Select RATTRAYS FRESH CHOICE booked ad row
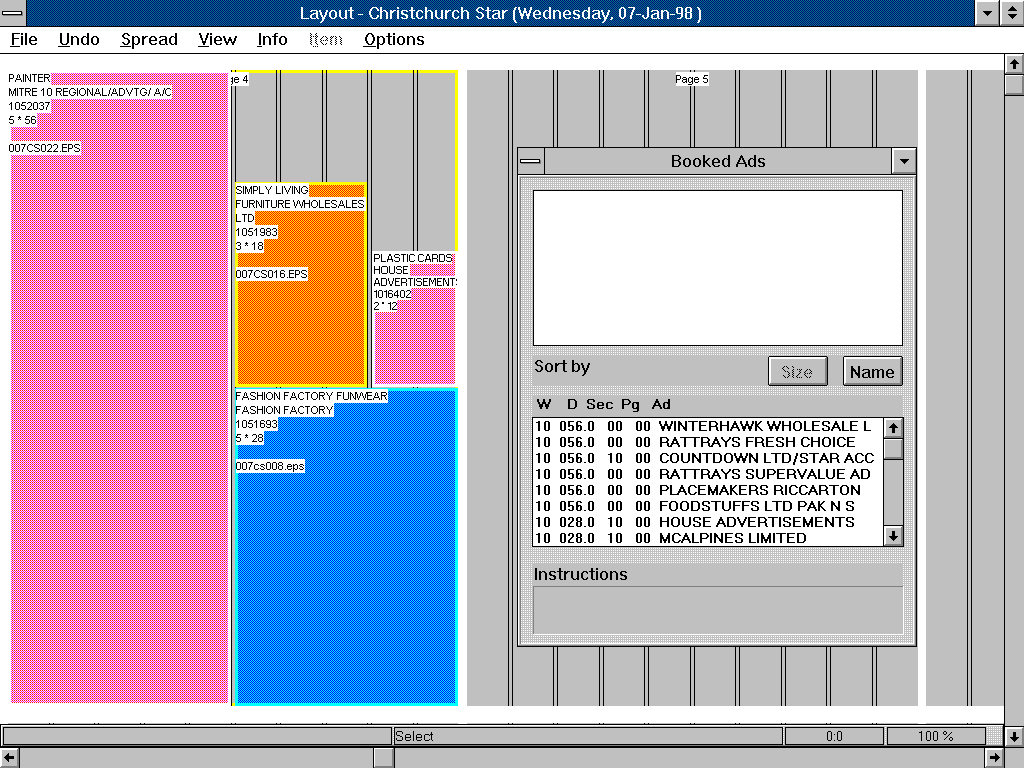Image resolution: width=1024 pixels, height=768 pixels. (x=708, y=442)
